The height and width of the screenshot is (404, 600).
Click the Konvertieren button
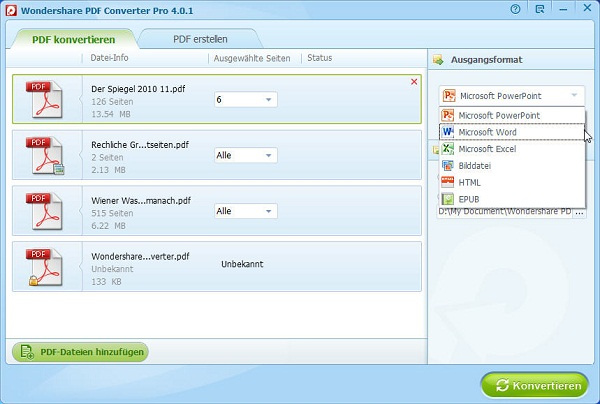[535, 385]
